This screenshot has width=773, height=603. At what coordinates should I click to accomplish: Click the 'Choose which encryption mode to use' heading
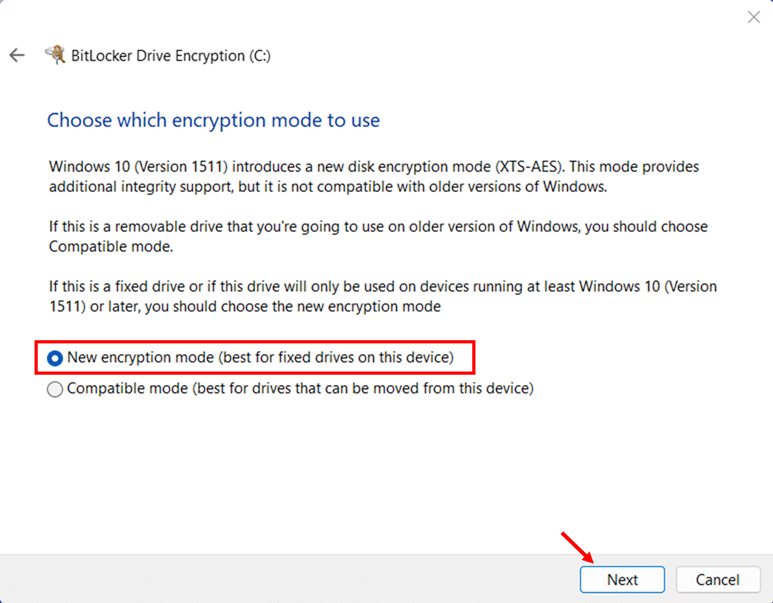coord(213,120)
